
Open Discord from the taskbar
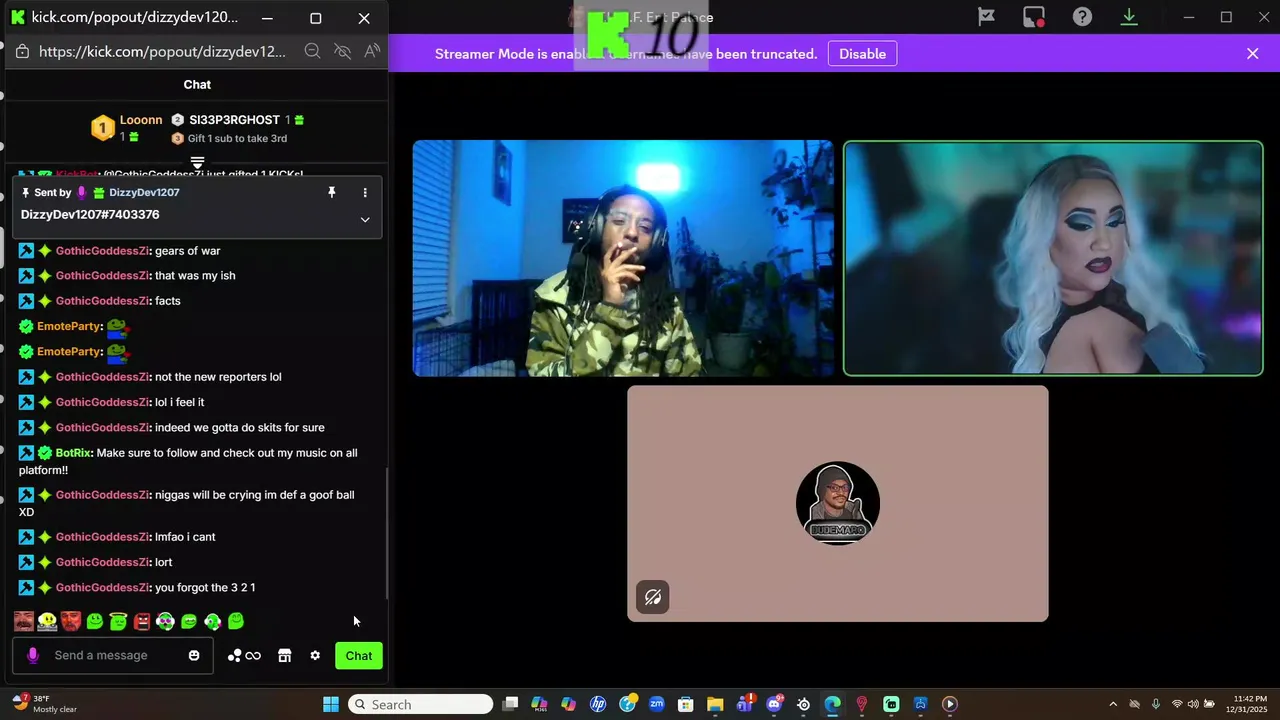pyautogui.click(x=774, y=704)
